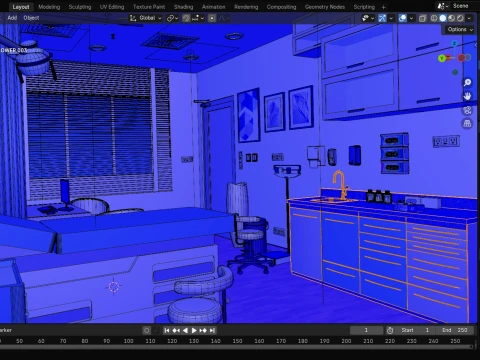
Task: Open the Add menu
Action: 12,18
